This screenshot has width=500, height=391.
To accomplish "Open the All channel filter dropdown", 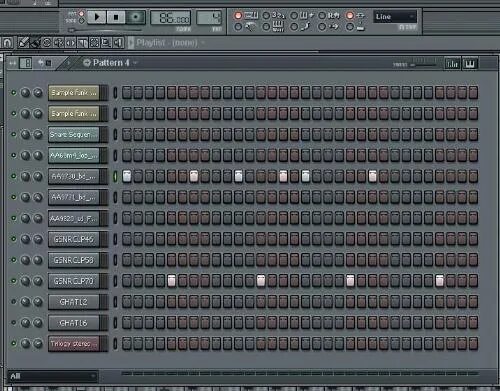I will point(53,376).
